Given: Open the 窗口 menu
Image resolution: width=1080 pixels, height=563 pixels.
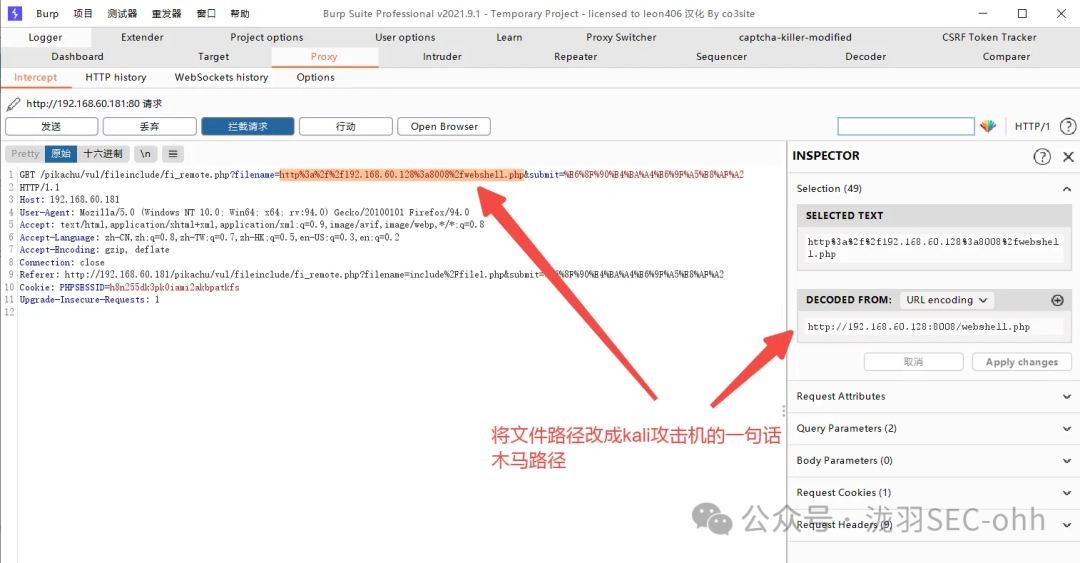Looking at the screenshot, I should [x=206, y=14].
